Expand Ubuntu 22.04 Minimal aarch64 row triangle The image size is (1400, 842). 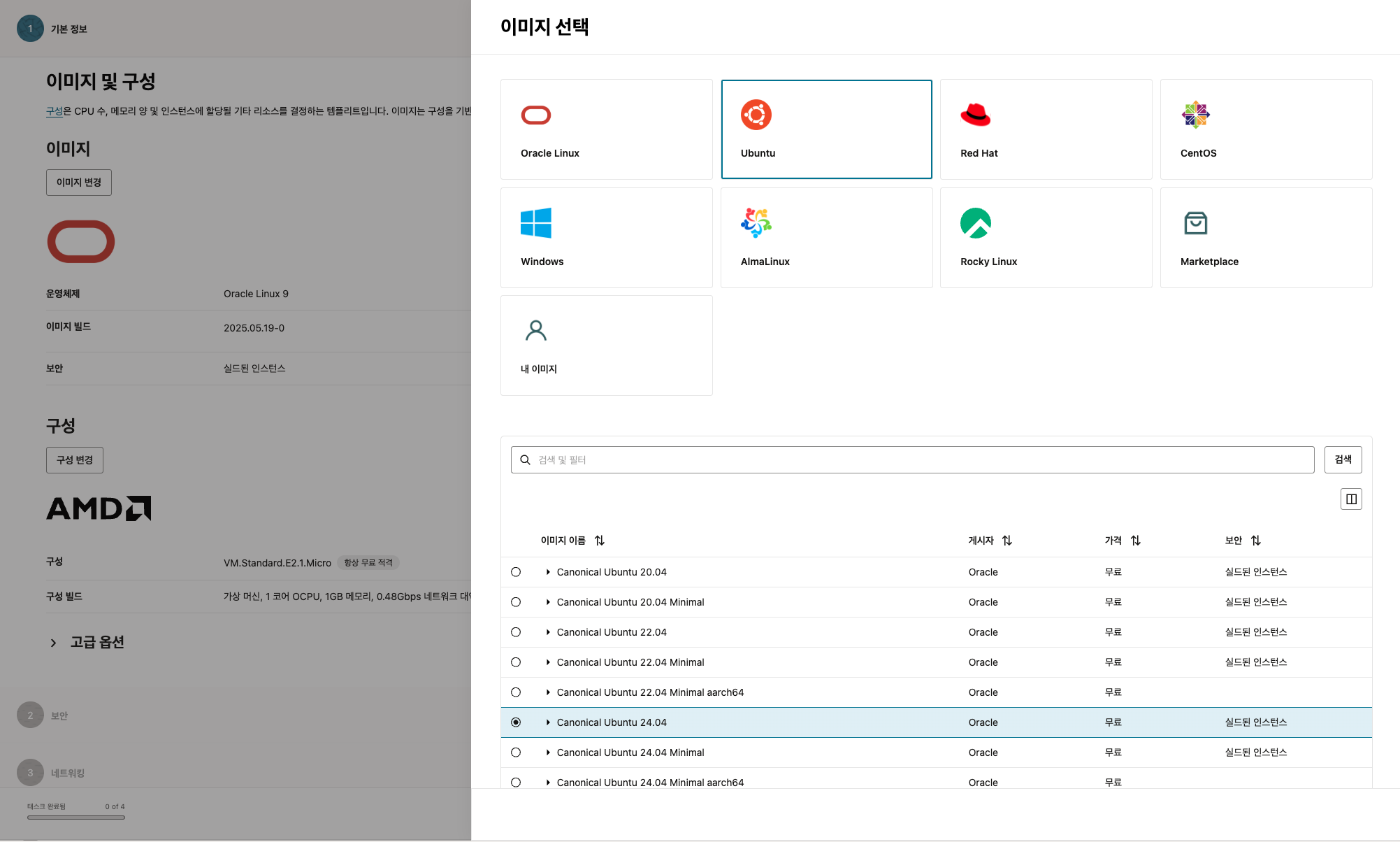[548, 692]
